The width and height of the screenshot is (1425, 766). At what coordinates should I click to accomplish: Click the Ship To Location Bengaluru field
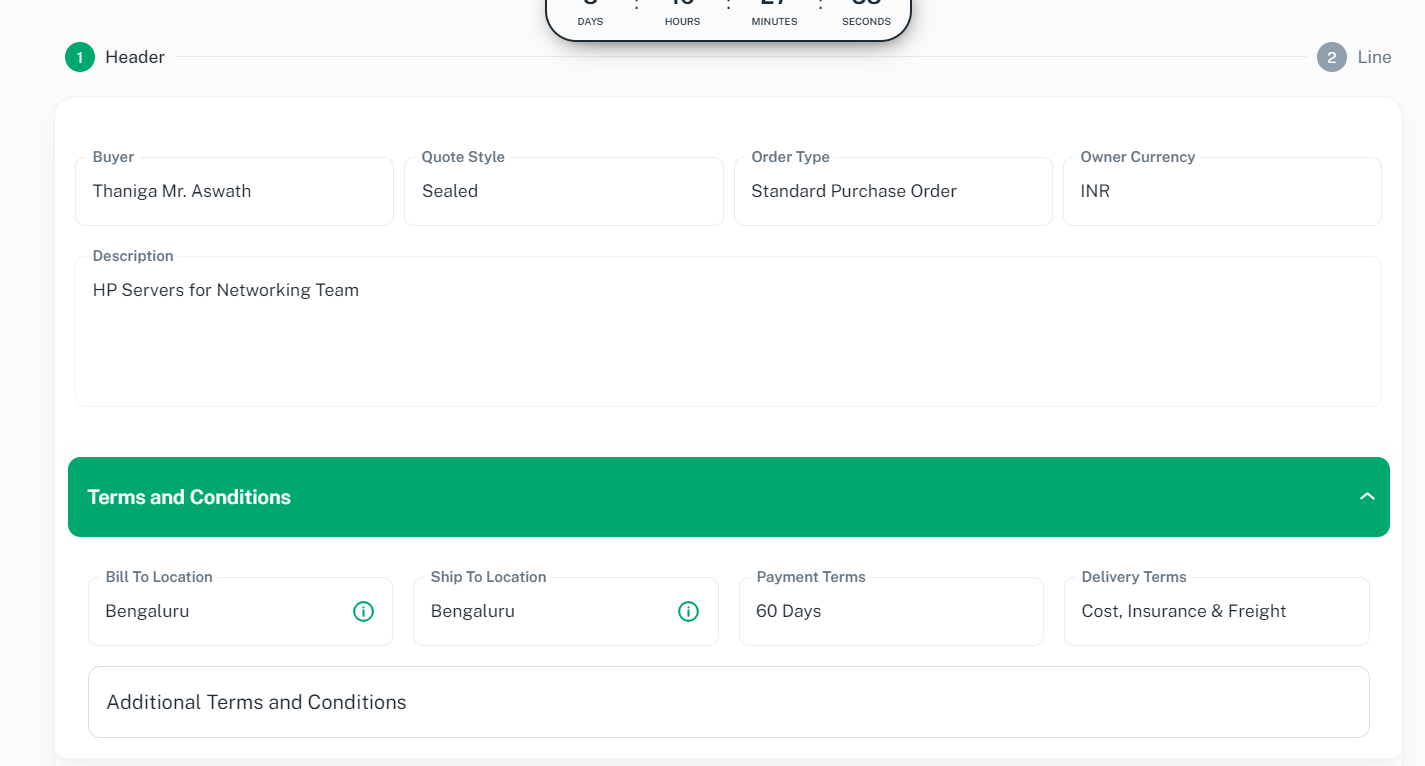pos(545,611)
